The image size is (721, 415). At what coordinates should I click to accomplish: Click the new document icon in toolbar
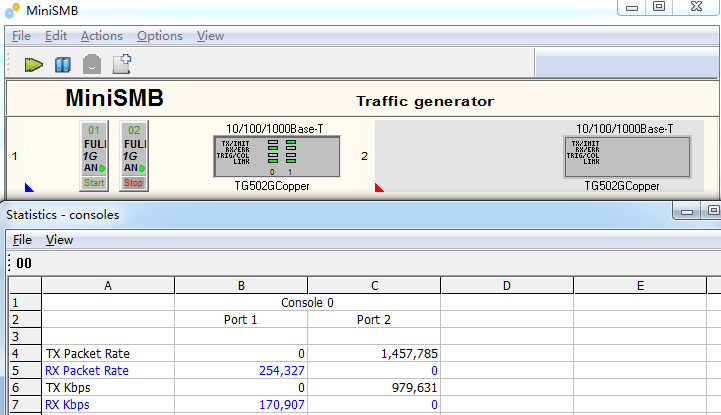point(122,64)
